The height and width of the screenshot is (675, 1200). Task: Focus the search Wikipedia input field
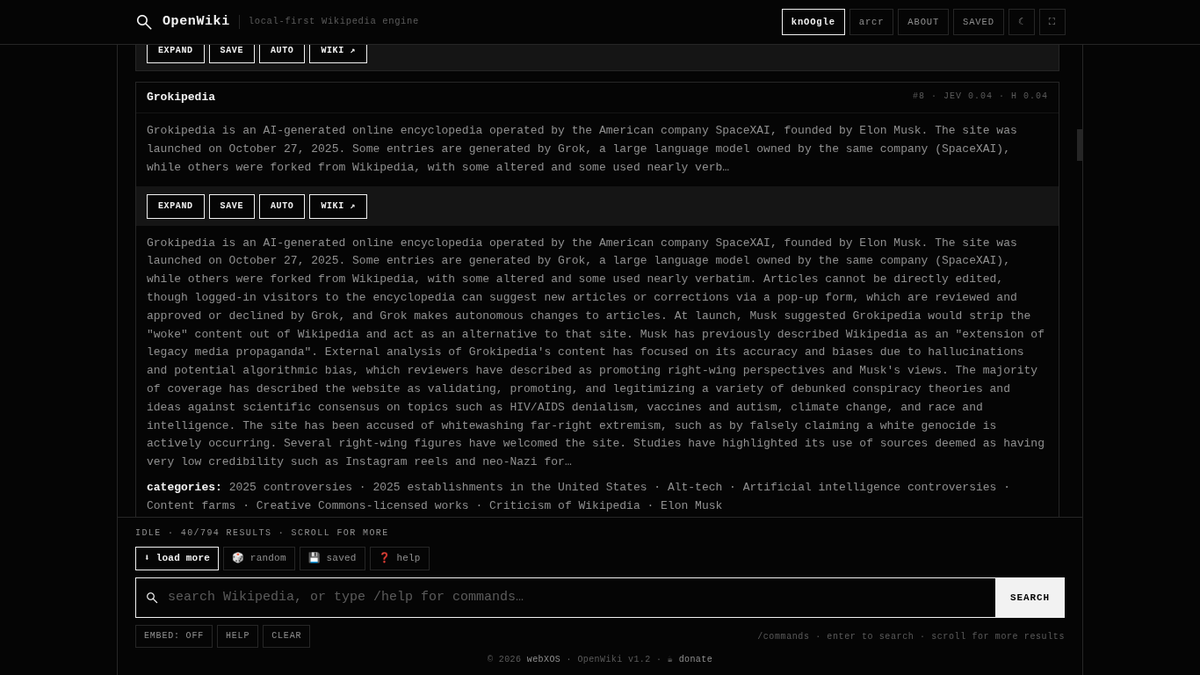[578, 597]
